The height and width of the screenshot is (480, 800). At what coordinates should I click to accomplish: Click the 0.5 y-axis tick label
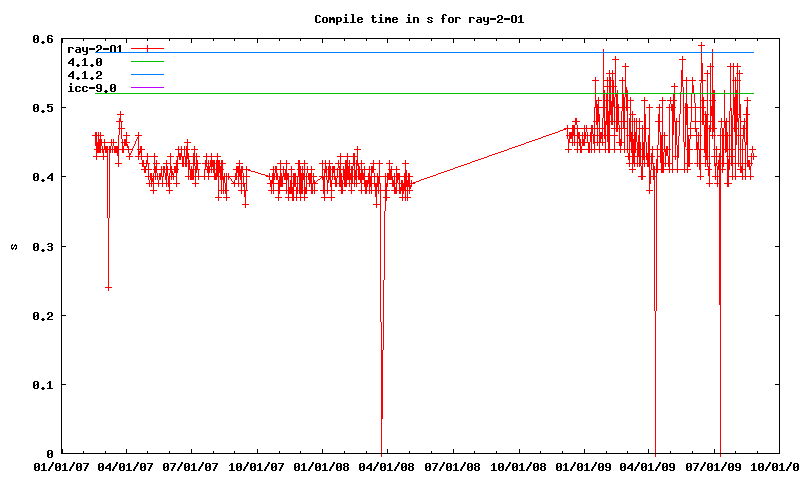[41, 108]
